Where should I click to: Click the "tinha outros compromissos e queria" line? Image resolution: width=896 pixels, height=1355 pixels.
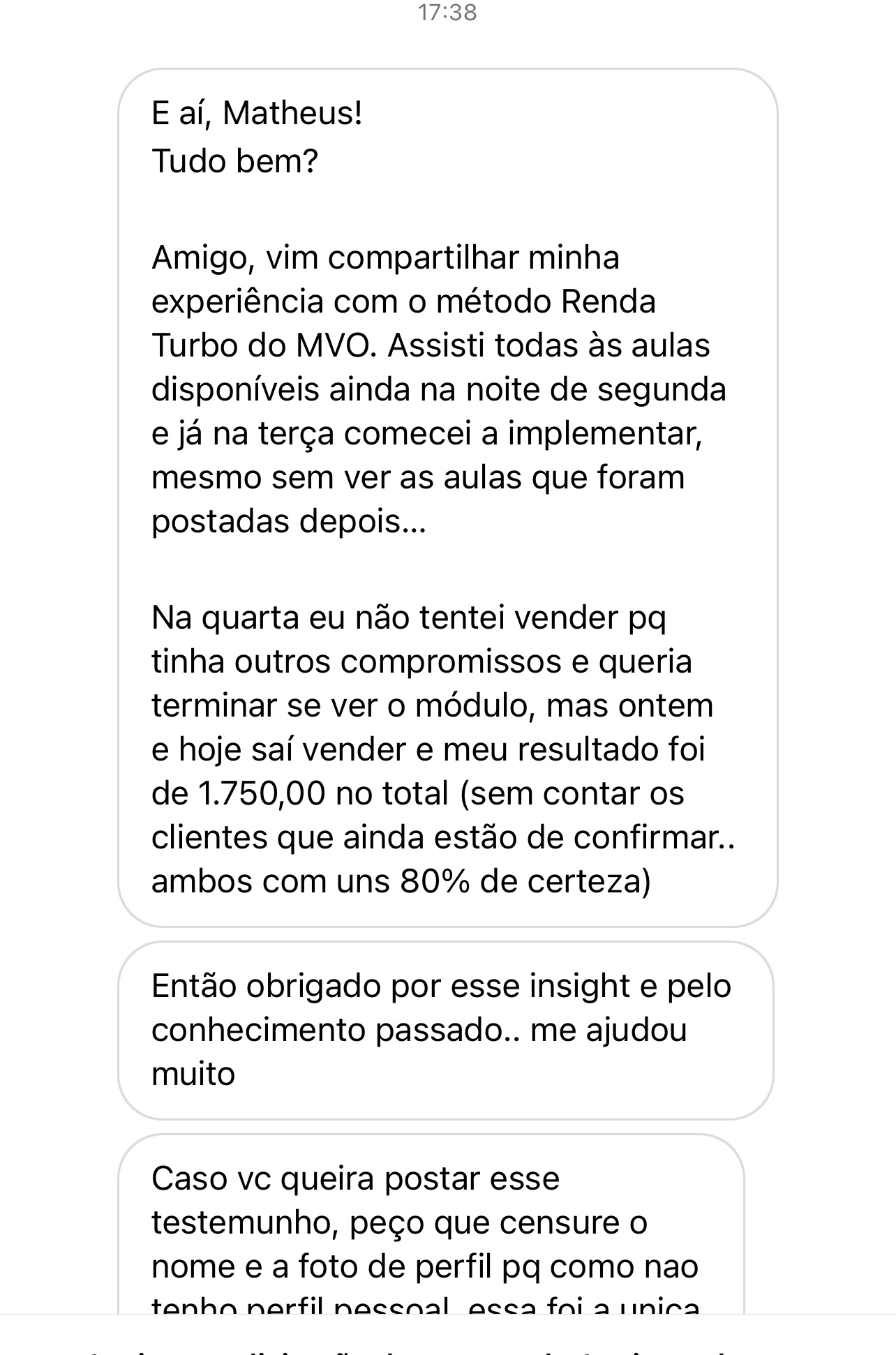(x=421, y=661)
